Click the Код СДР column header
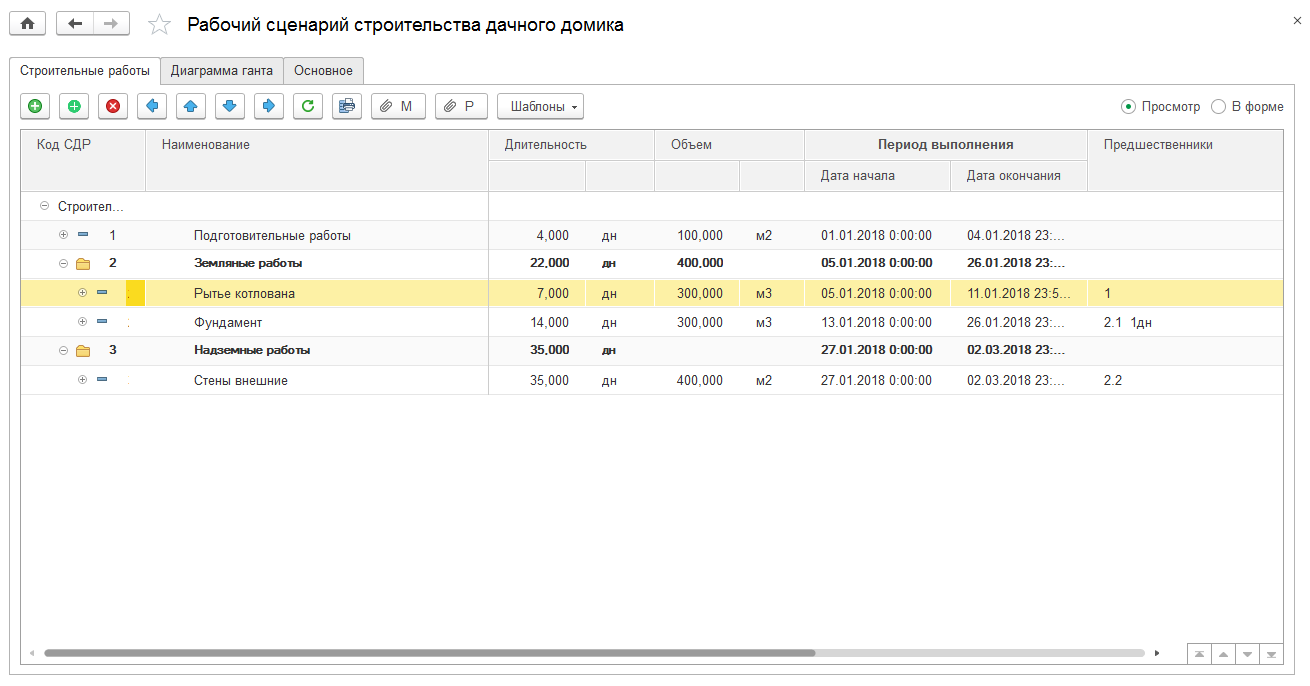Screen dimensions: 1310x686 (83, 160)
